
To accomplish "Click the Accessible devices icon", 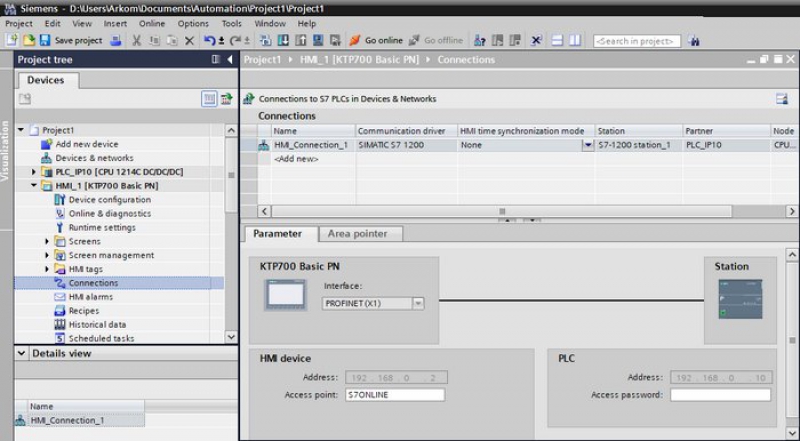I will (x=480, y=40).
